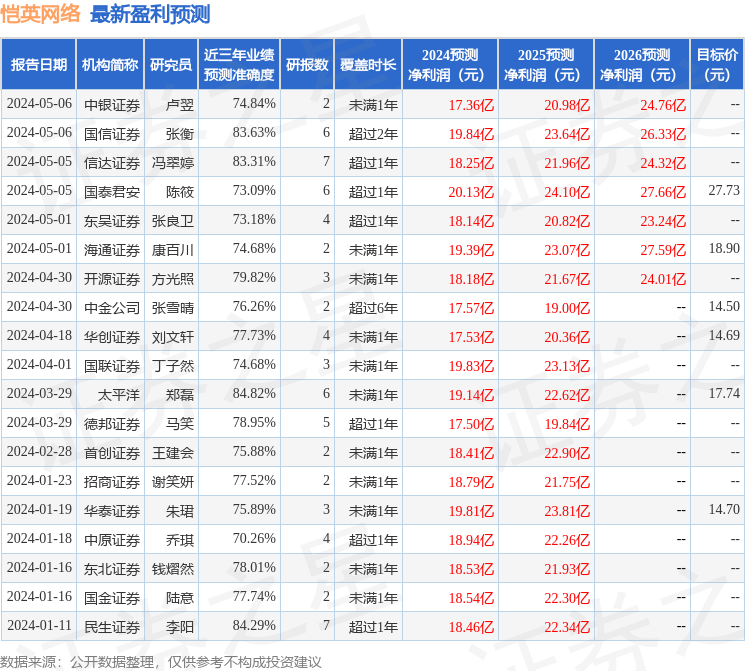Select the 华创证券 institution cell
This screenshot has height=671, width=745.
pyautogui.click(x=112, y=337)
